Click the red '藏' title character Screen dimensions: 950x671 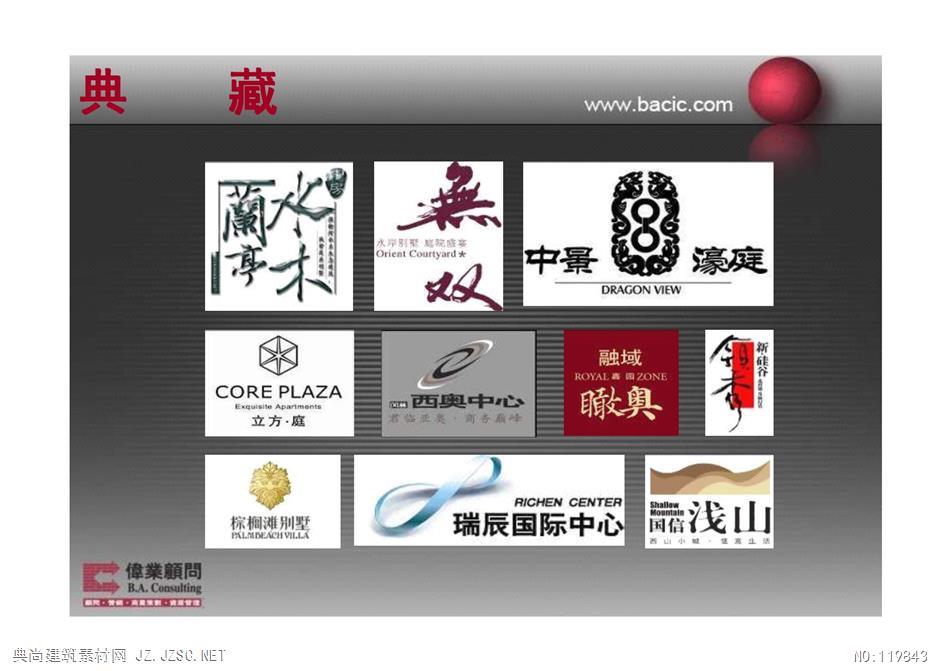pos(252,93)
